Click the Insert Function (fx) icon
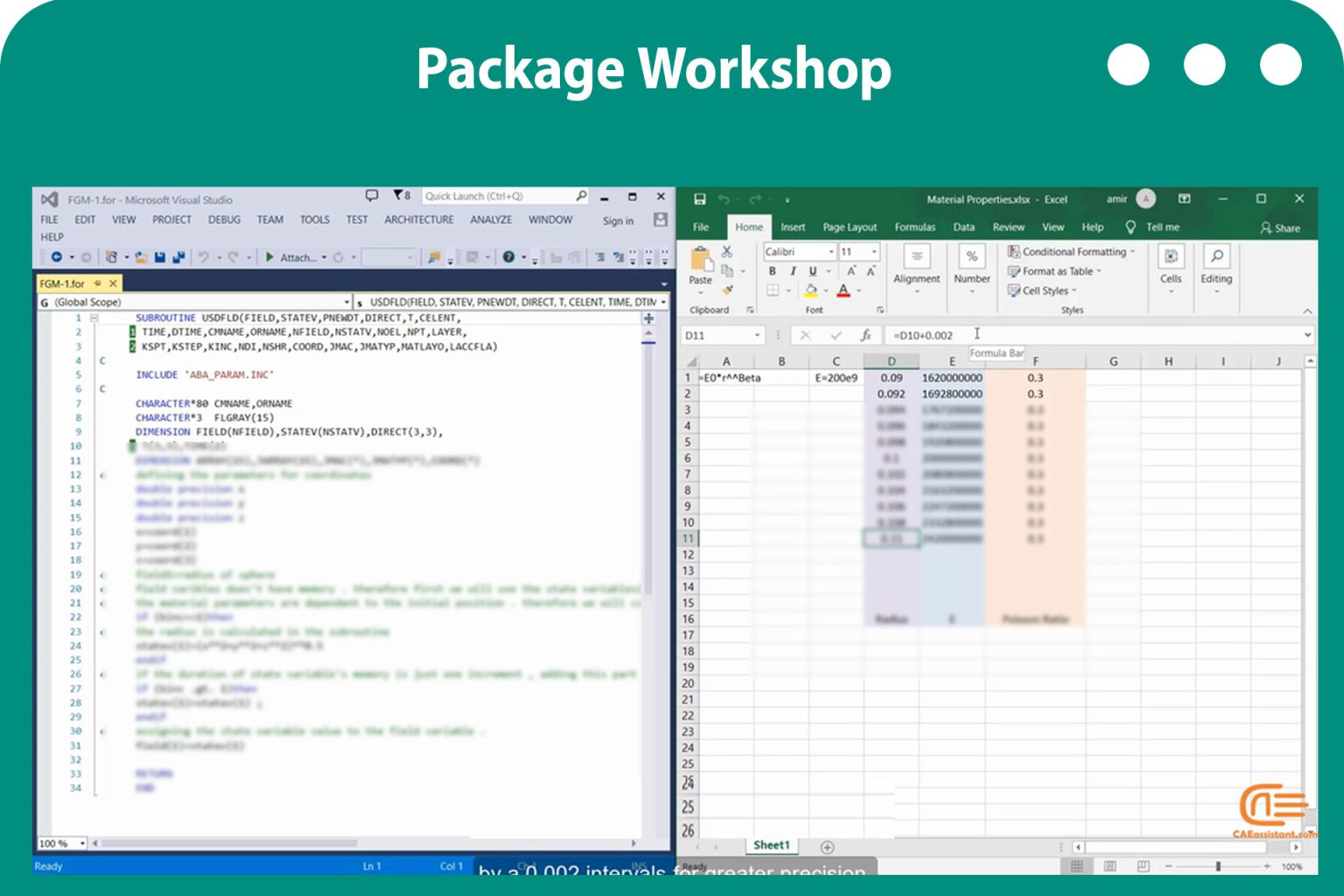 (866, 334)
